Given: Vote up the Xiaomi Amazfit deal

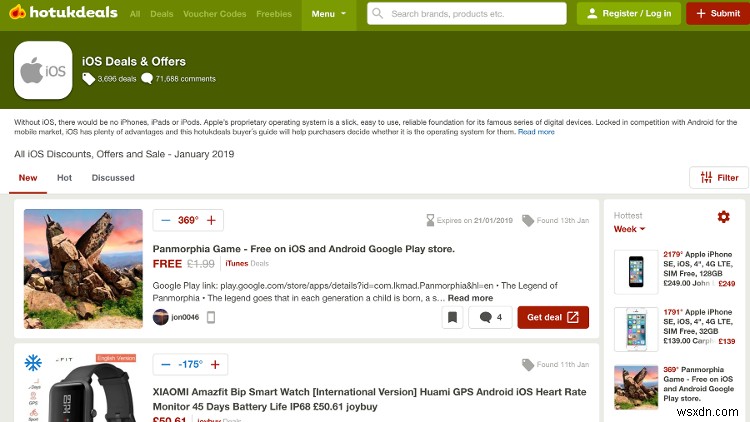Looking at the screenshot, I should point(215,364).
